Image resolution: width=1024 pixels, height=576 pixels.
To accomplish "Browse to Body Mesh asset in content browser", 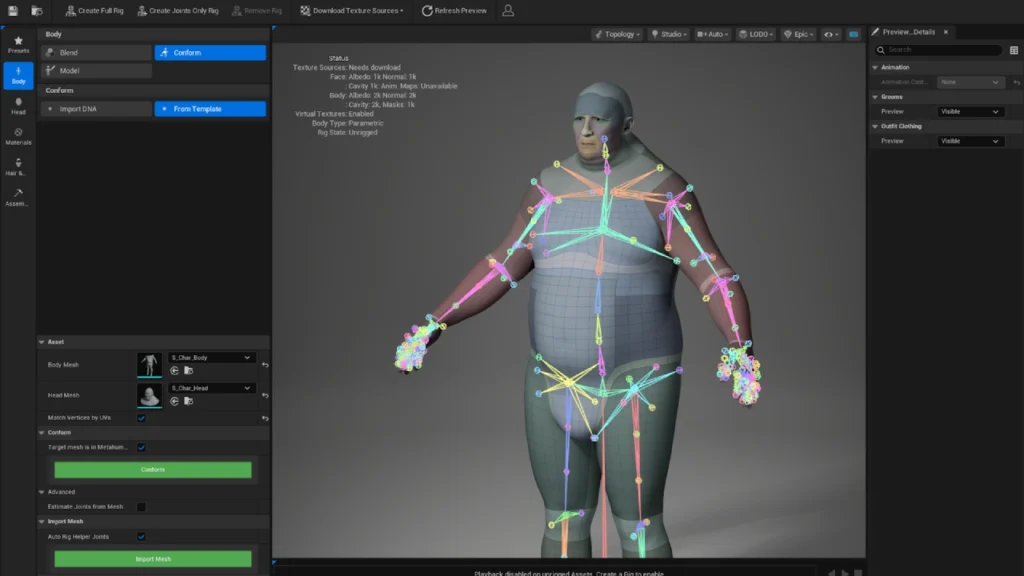I will pos(188,371).
